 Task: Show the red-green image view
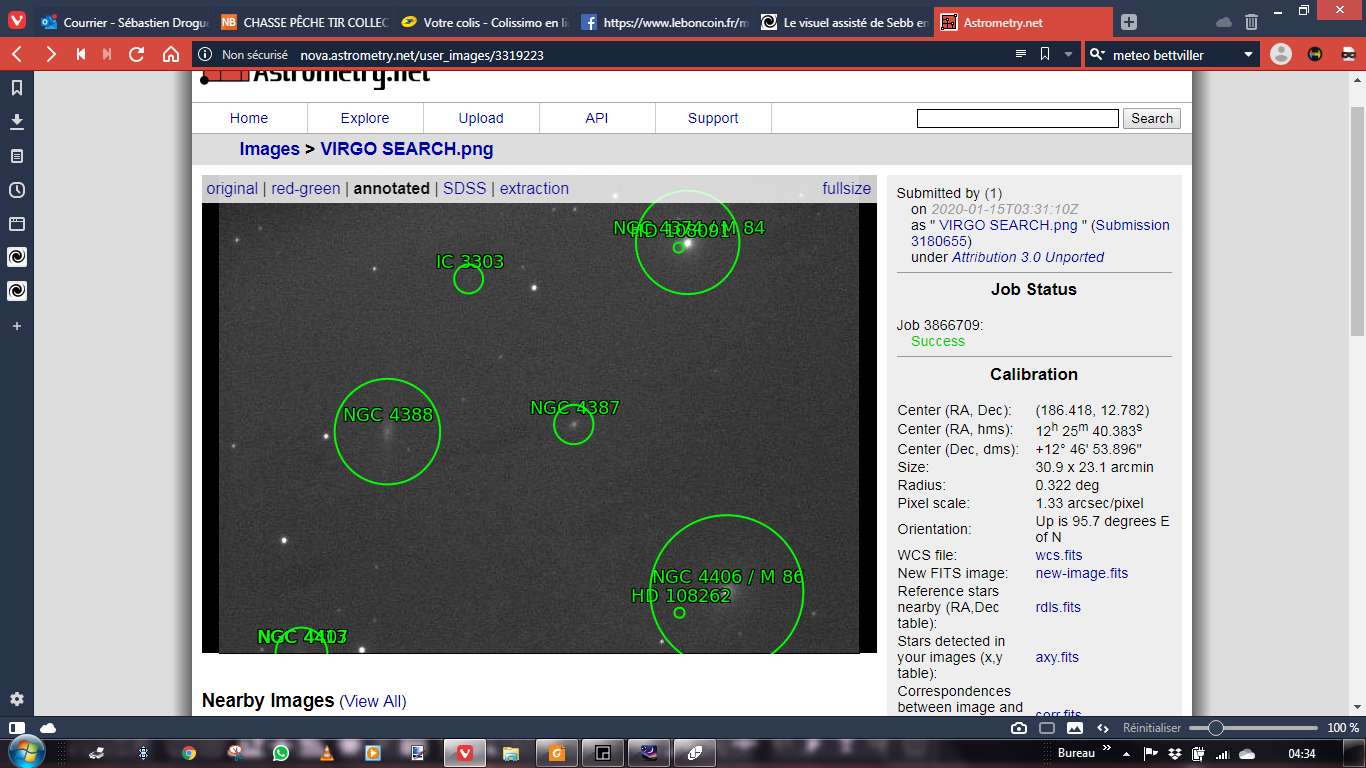pos(306,188)
